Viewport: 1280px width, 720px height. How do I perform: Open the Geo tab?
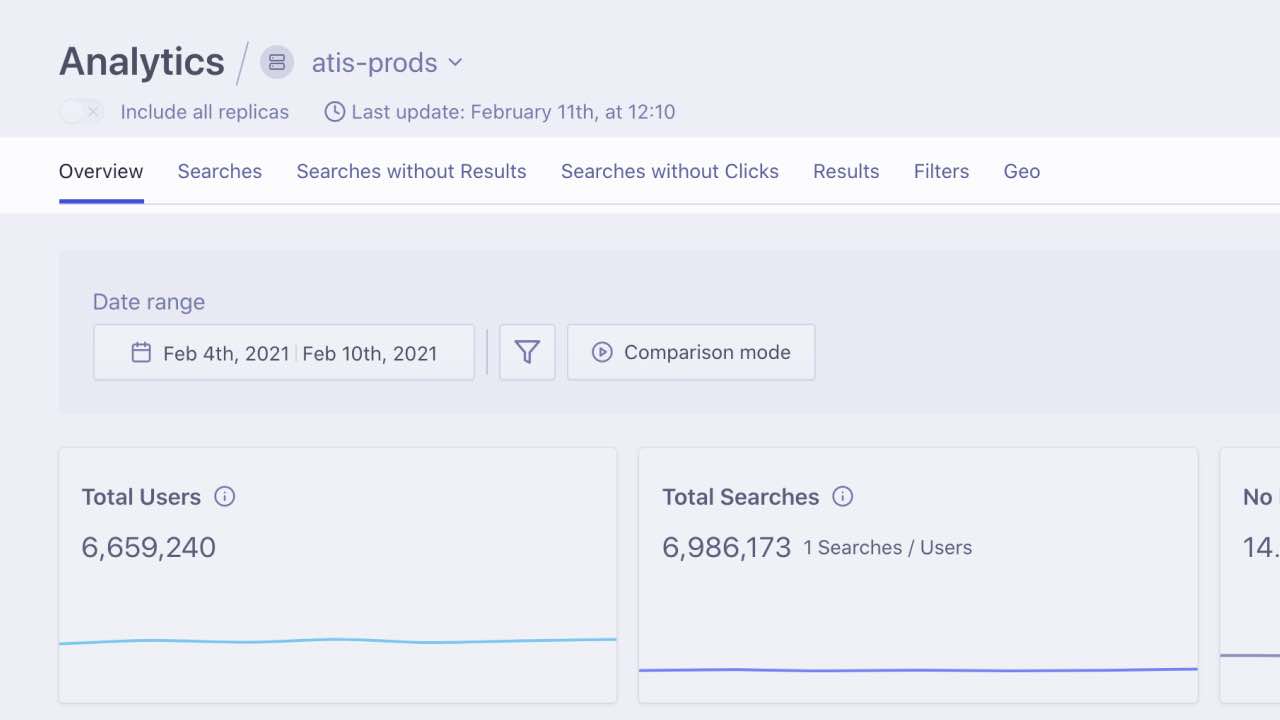(1022, 172)
